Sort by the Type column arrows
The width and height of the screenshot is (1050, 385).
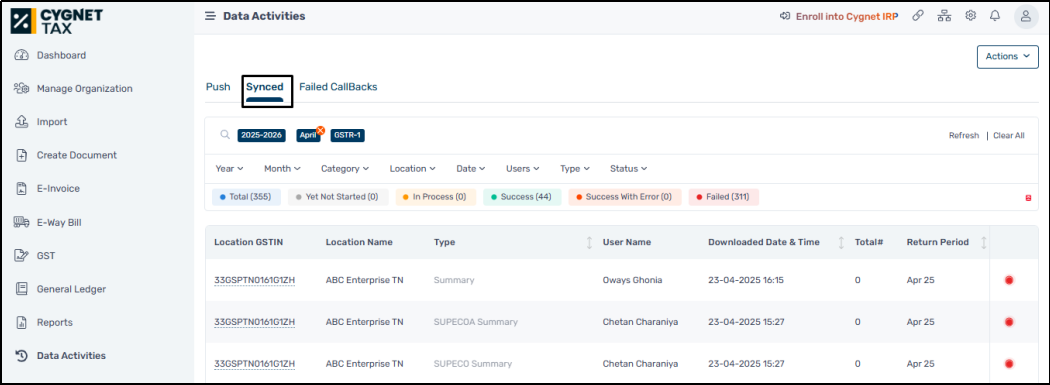589,242
